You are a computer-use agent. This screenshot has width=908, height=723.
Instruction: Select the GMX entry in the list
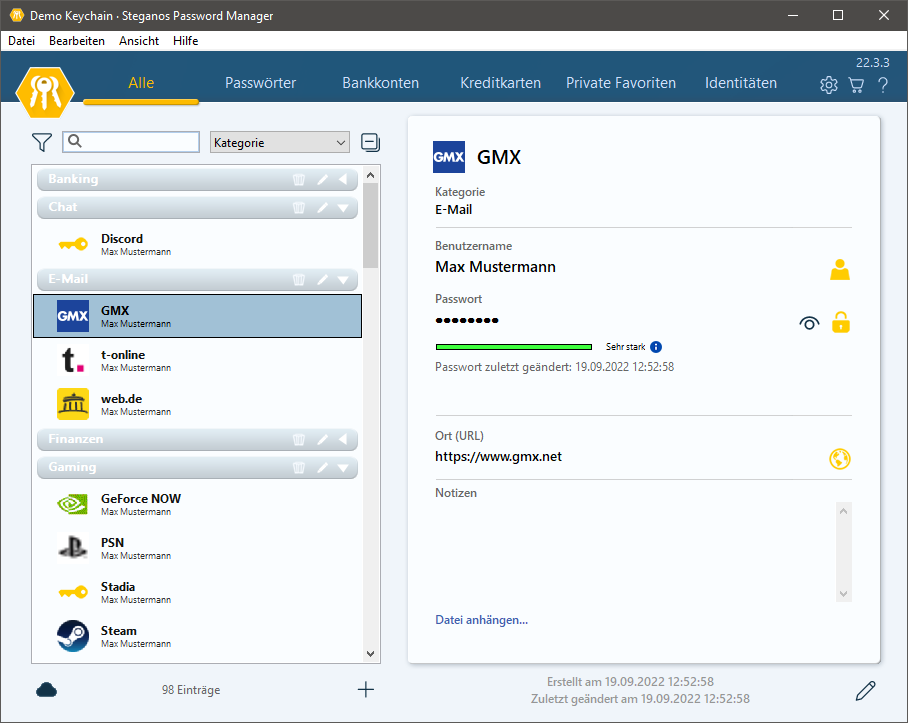tap(197, 316)
